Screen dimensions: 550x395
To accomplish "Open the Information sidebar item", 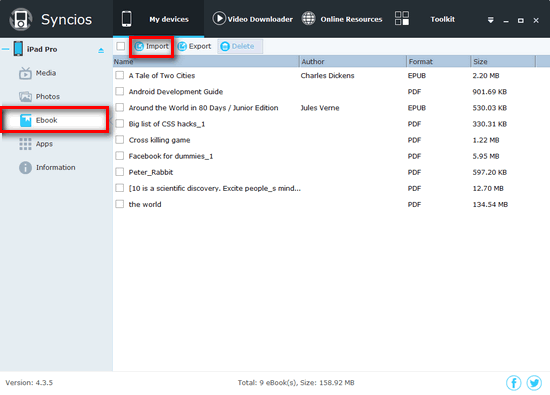I will pos(47,168).
